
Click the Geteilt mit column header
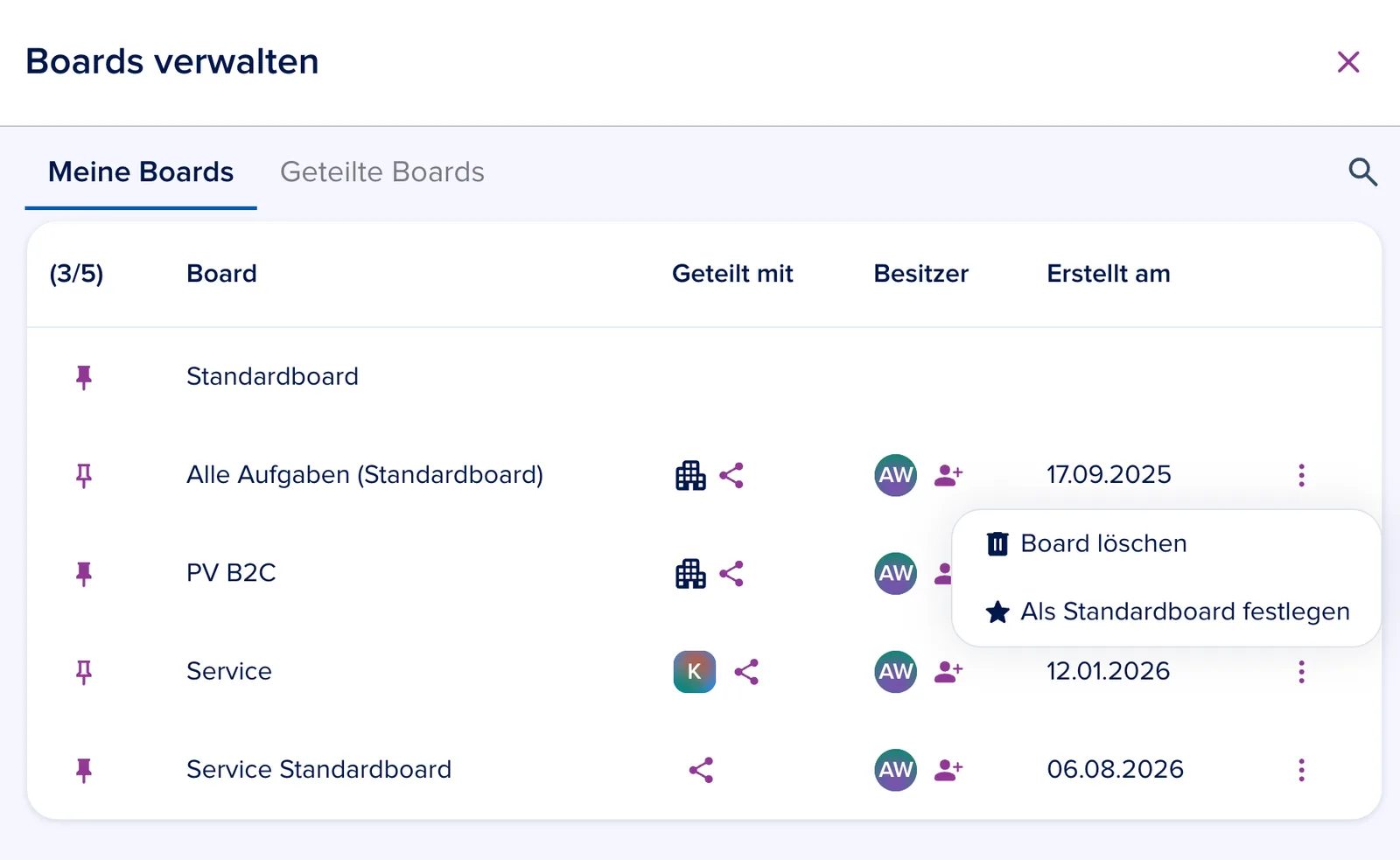(732, 274)
